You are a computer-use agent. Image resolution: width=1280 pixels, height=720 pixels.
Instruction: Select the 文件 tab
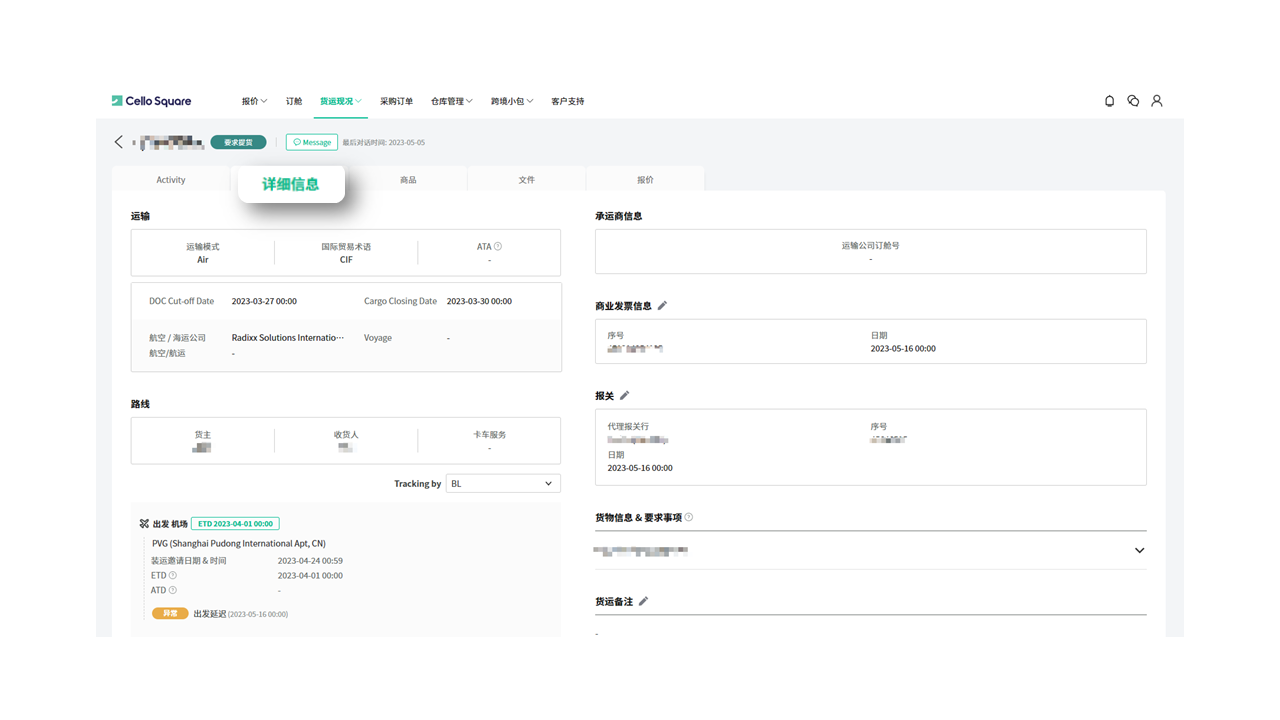click(x=526, y=180)
